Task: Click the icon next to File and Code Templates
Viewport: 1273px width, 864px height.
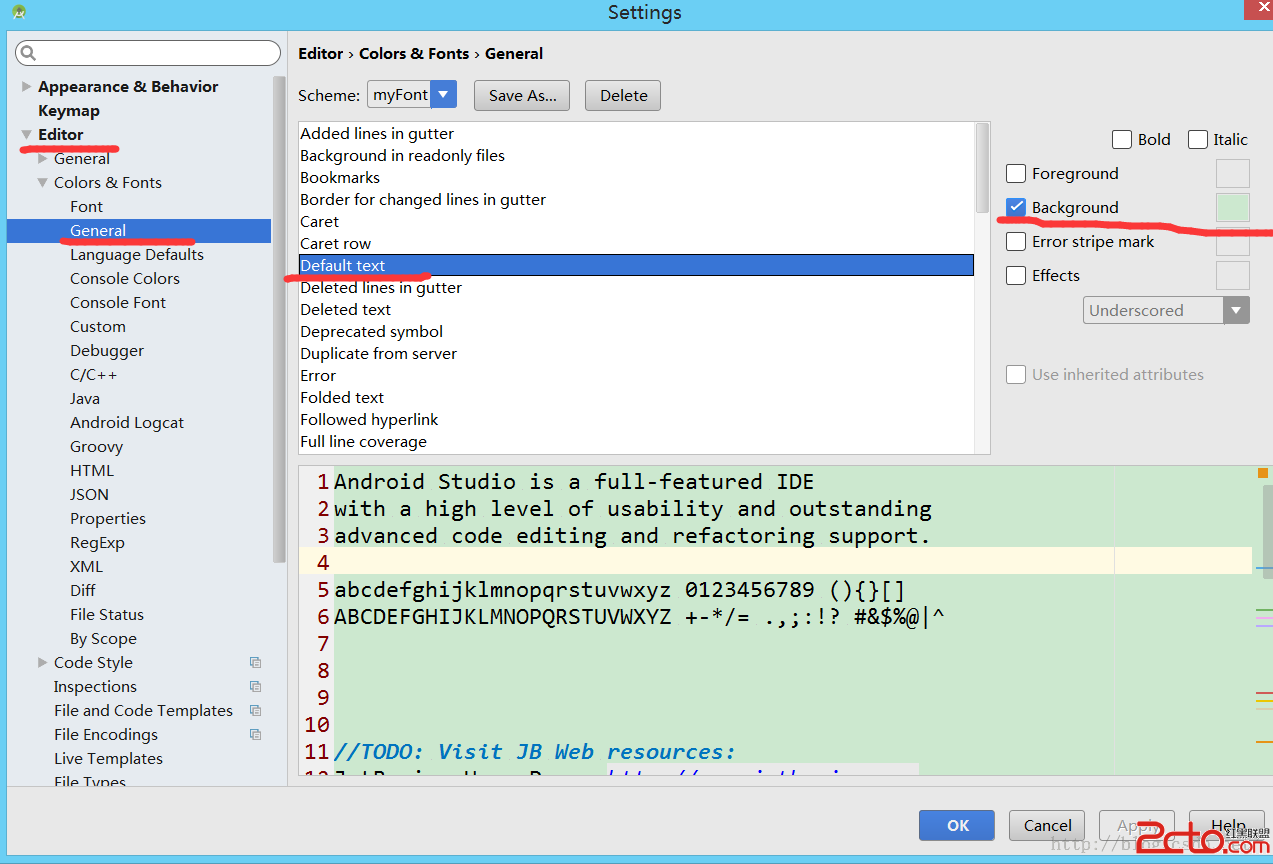Action: pyautogui.click(x=255, y=711)
